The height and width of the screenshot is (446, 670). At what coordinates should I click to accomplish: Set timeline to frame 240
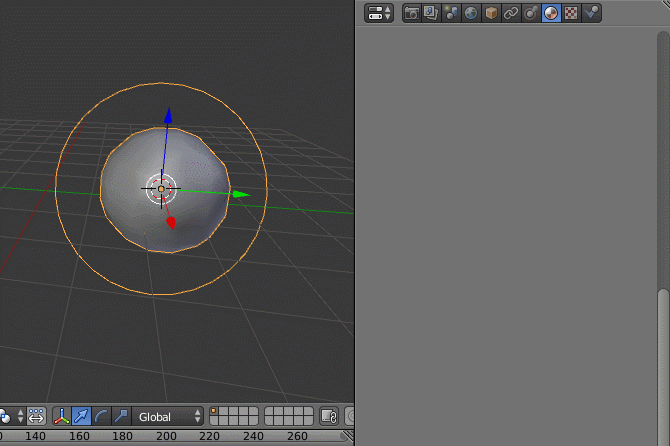[253, 436]
